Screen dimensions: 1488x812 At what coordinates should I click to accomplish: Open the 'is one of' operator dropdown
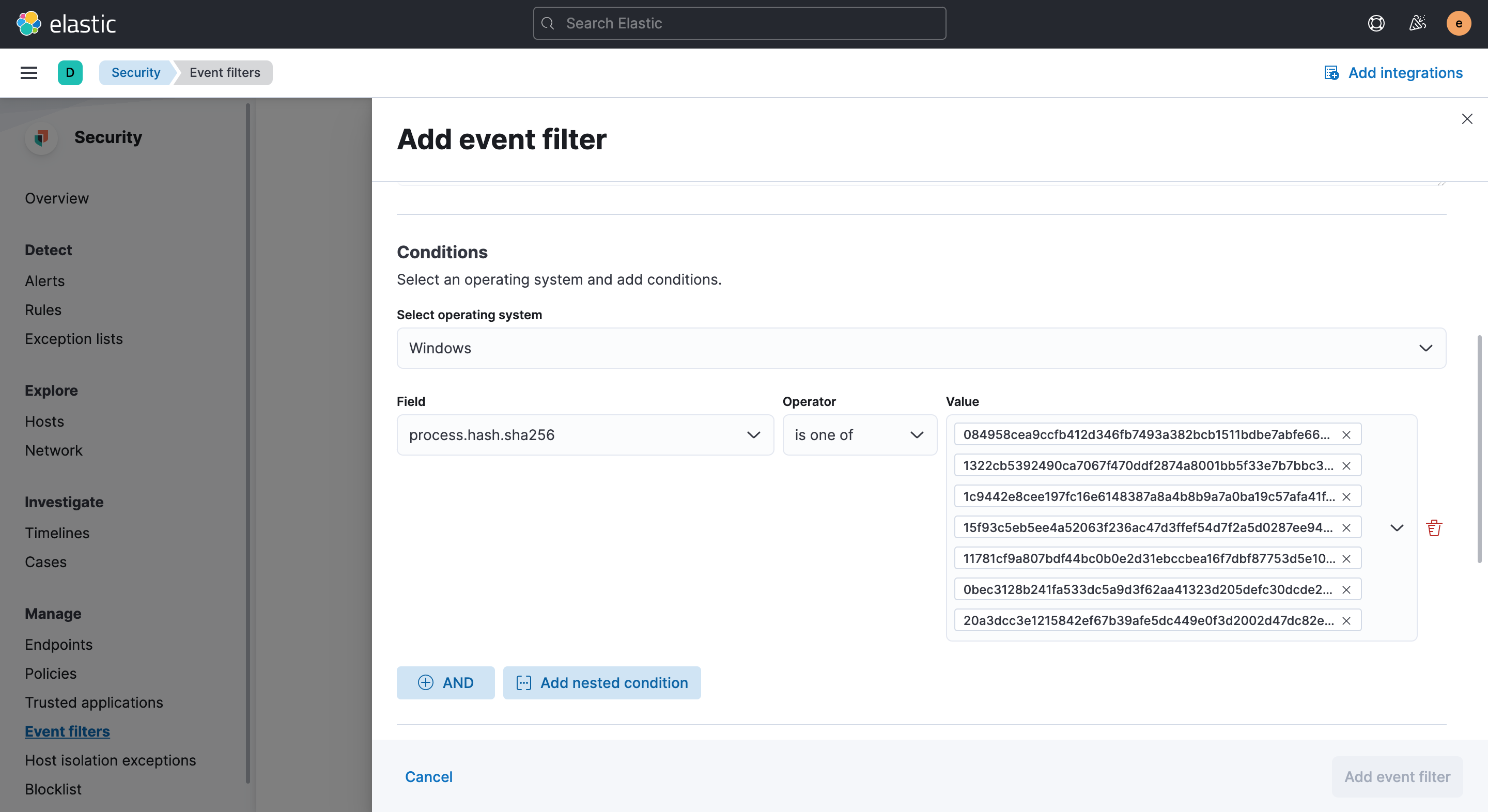(x=859, y=435)
